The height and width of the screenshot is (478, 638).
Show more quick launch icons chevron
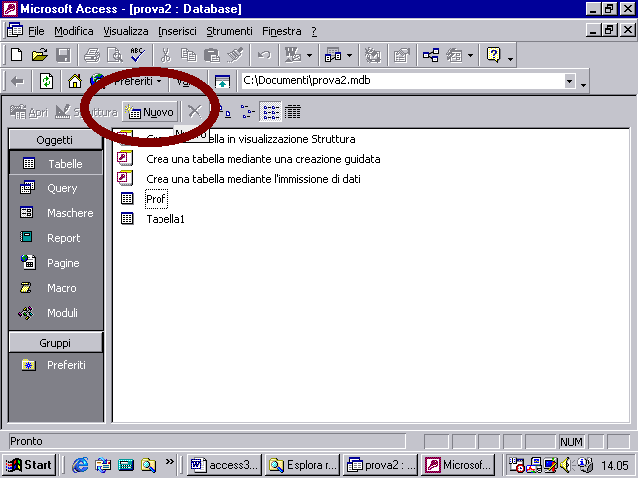(x=170, y=461)
